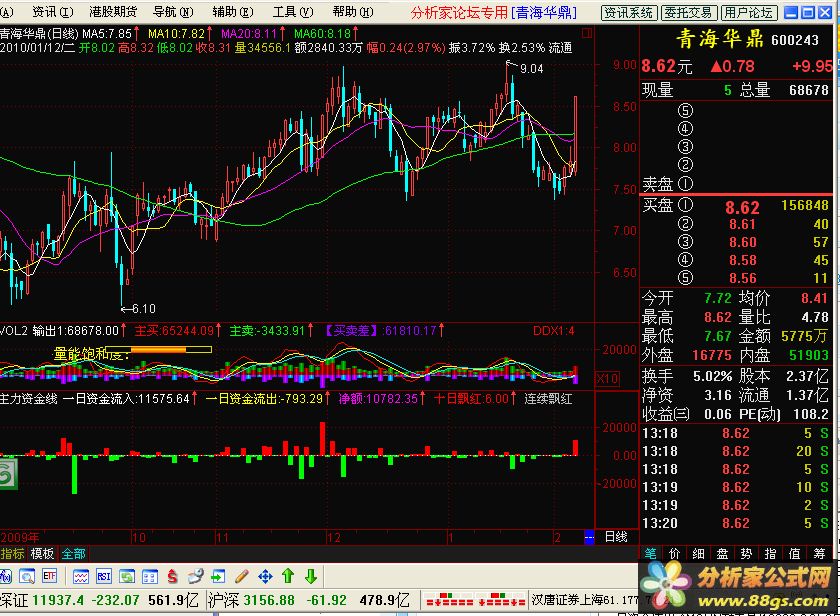Select the pencil drawing tool

(x=242, y=576)
